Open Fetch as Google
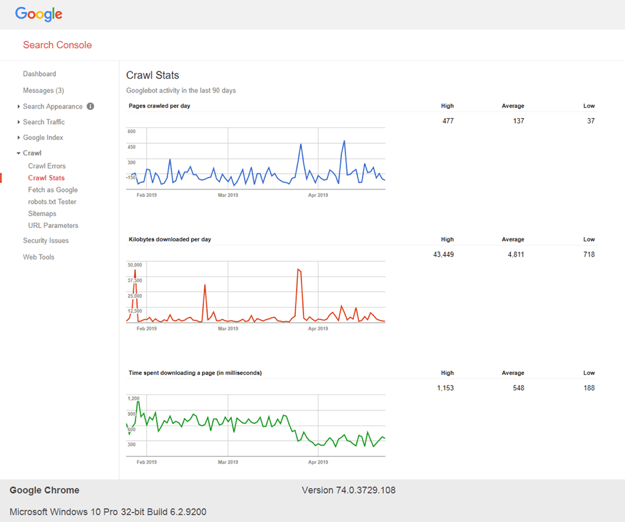Image resolution: width=625 pixels, height=522 pixels. coord(53,190)
